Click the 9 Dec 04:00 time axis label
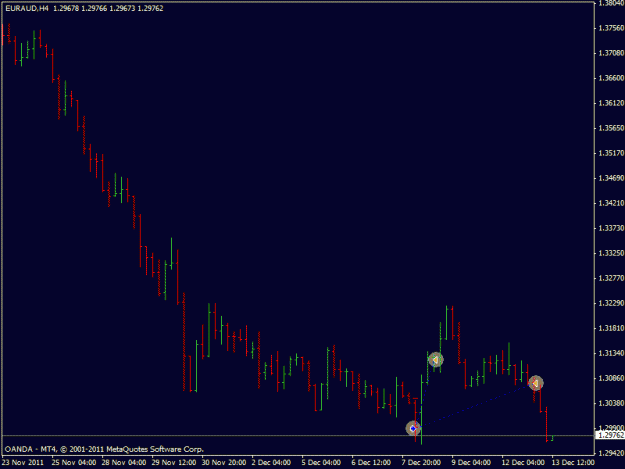 [471, 463]
